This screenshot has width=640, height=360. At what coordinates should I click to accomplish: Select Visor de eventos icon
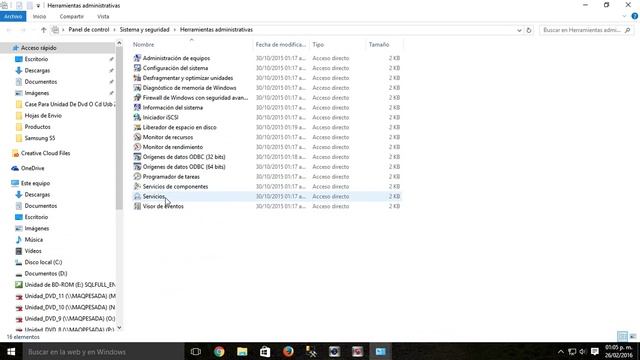coord(137,206)
